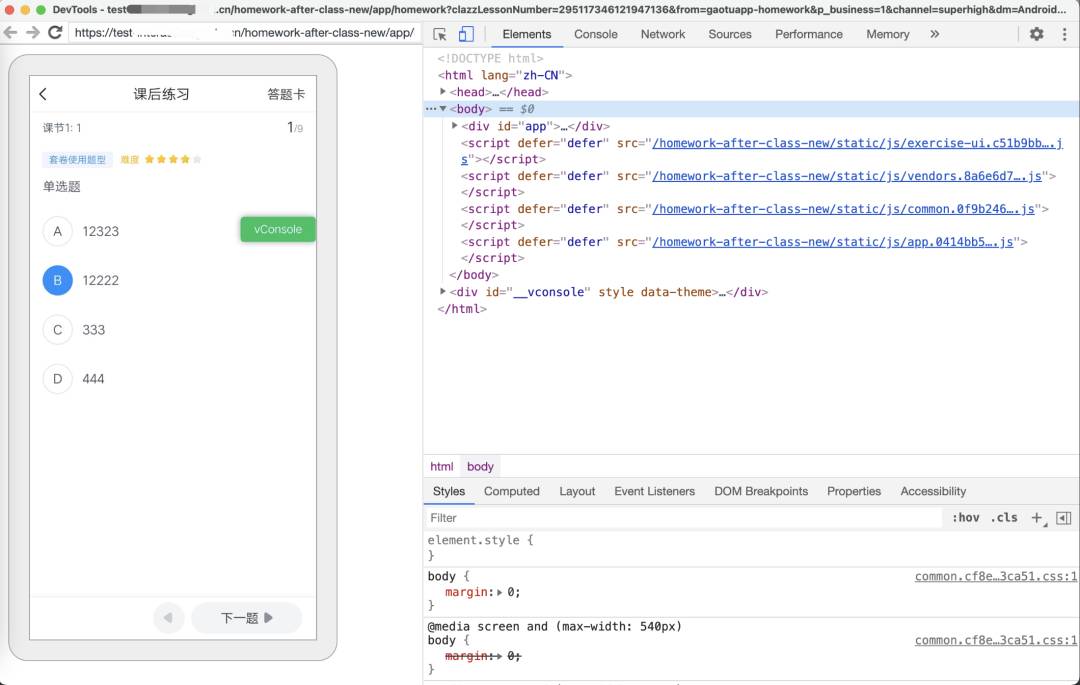Open the green vConsole button
This screenshot has width=1080, height=685.
tap(278, 229)
